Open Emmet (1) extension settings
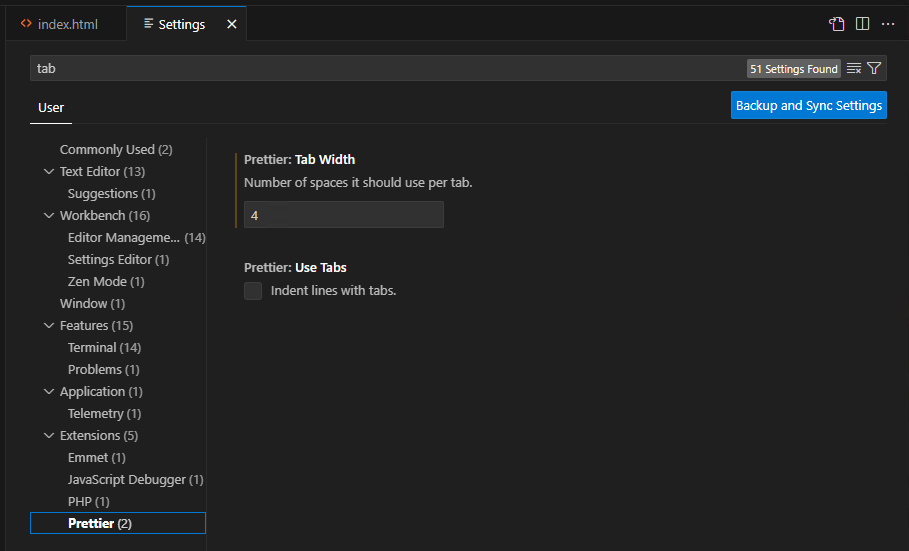 point(96,458)
